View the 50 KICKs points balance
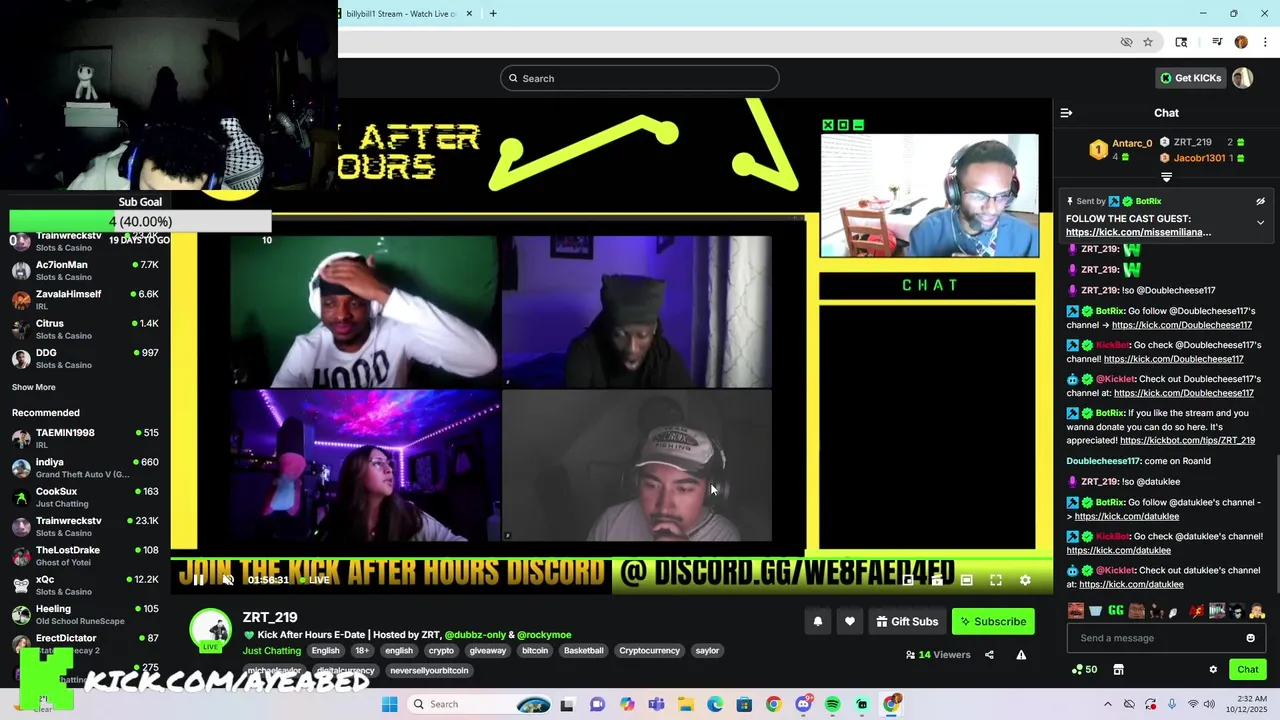Image resolution: width=1280 pixels, height=720 pixels. pos(1084,670)
